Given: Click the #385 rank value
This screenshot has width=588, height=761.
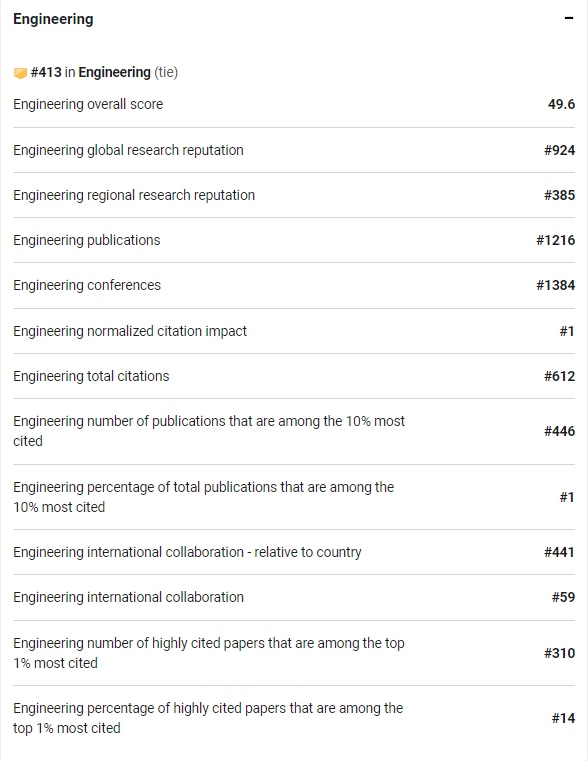Looking at the screenshot, I should point(559,195).
